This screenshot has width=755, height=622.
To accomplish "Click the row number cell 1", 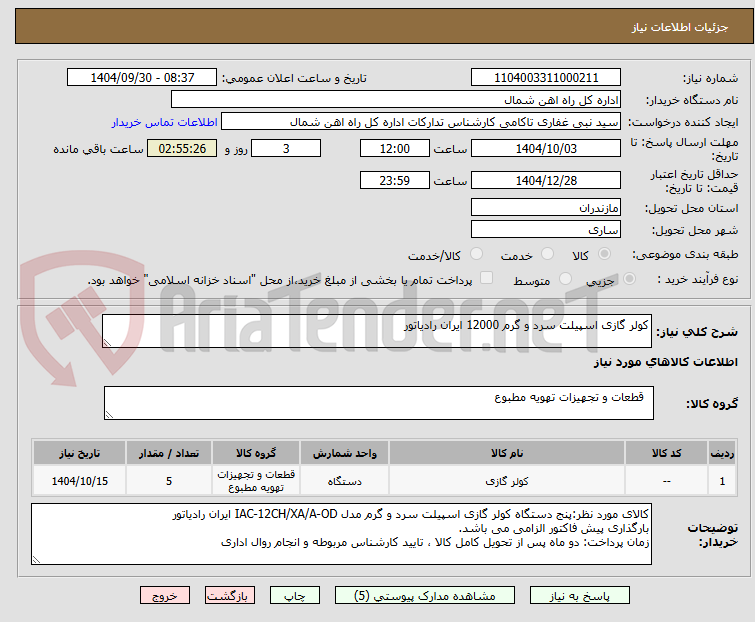I will point(722,480).
